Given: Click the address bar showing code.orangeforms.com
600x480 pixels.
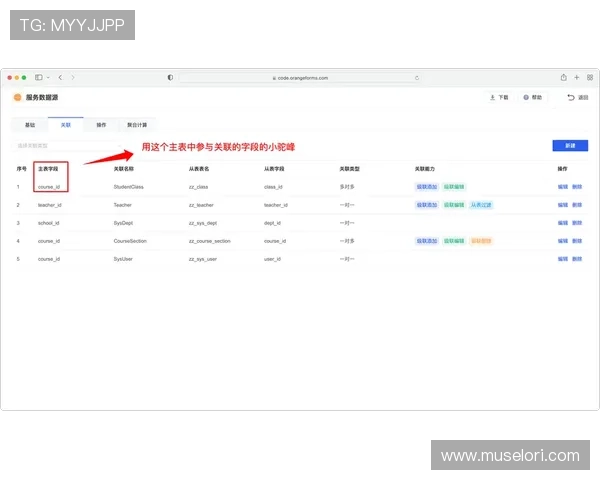Looking at the screenshot, I should [300, 77].
